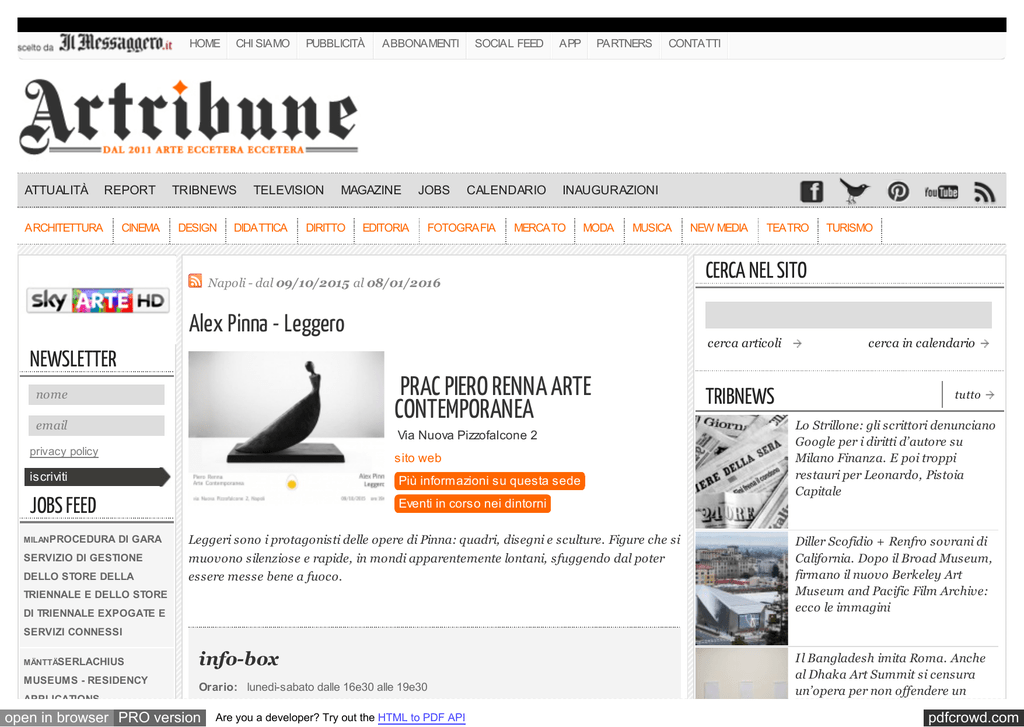Go to ATTUALITÀ section
1024x727 pixels.
[x=56, y=190]
